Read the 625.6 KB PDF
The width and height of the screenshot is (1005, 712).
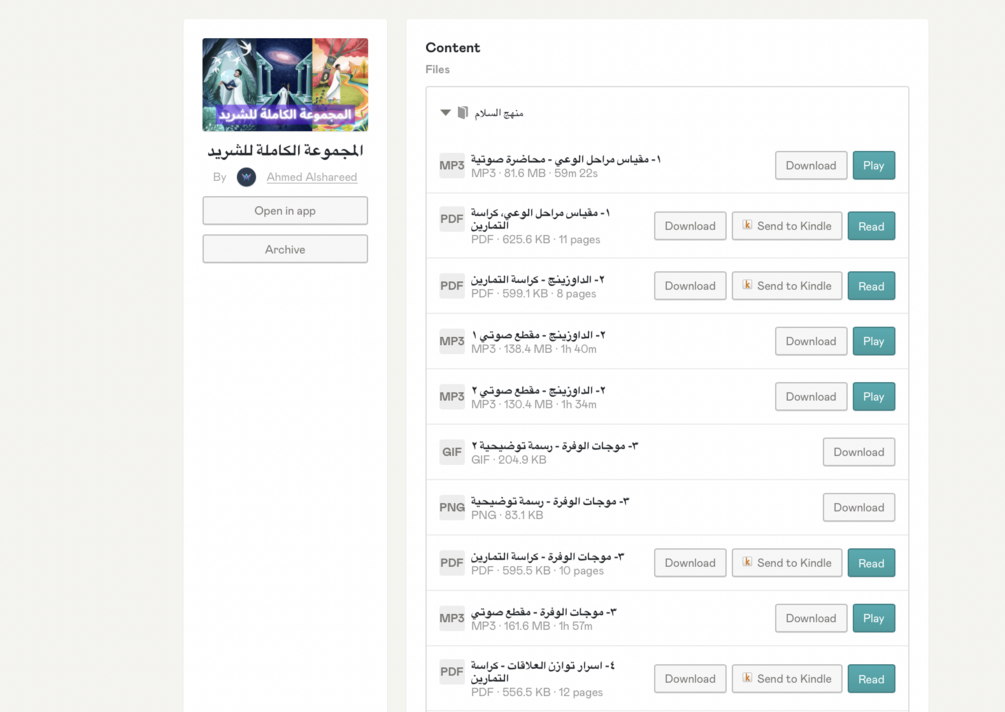point(871,226)
